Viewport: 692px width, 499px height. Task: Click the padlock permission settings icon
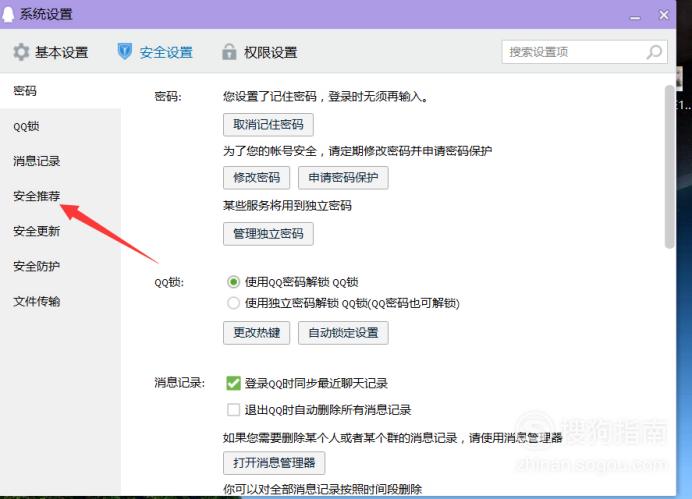click(229, 52)
